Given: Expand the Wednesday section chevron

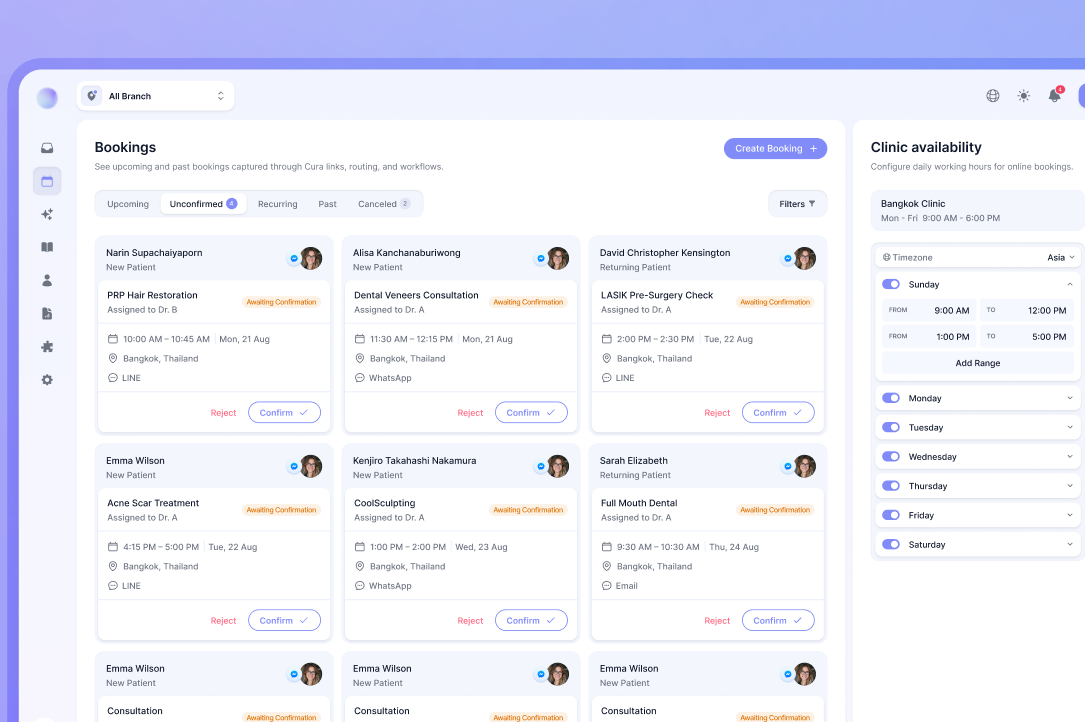Looking at the screenshot, I should 1070,456.
